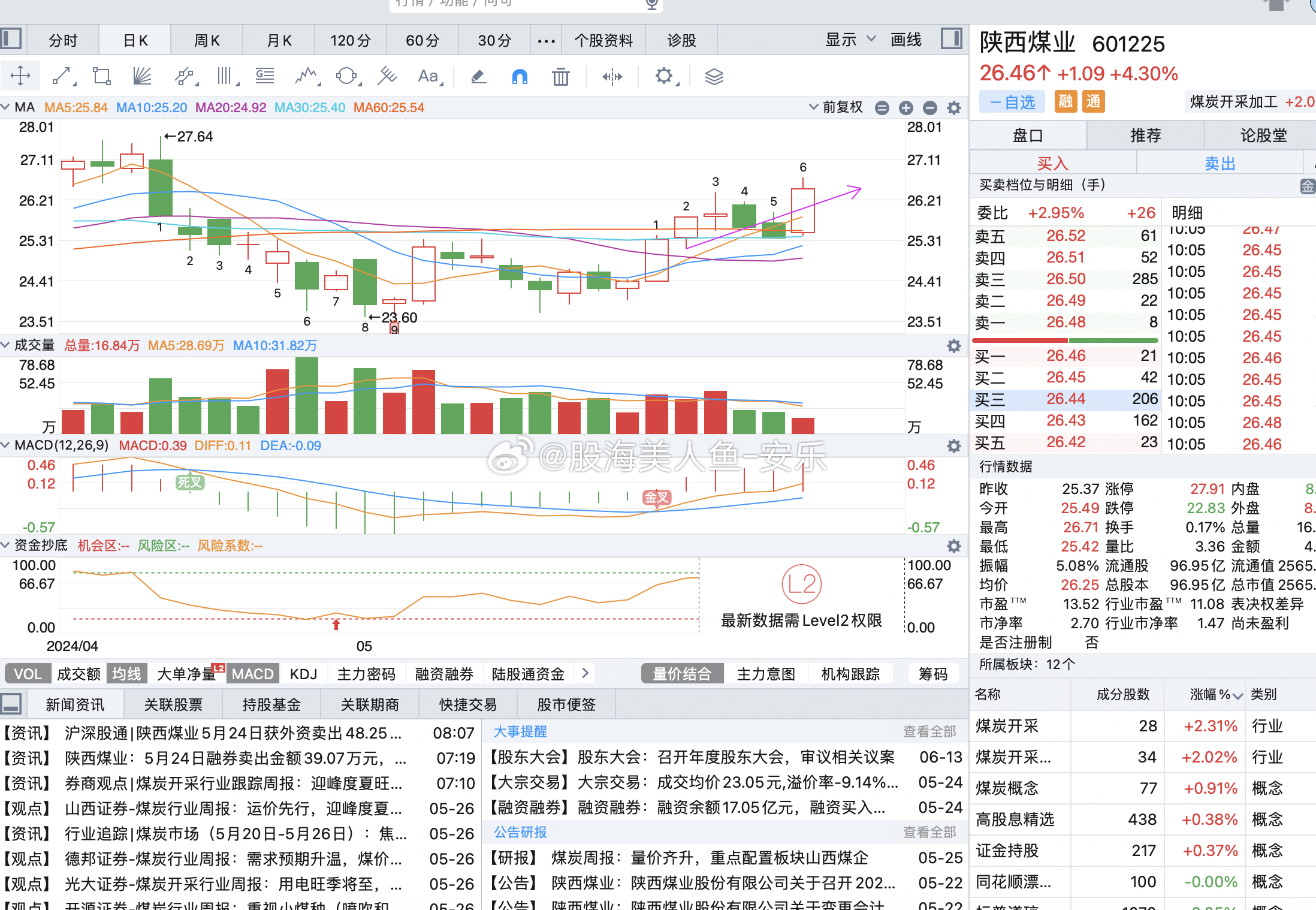Open the 关联股票 tab
This screenshot has width=1316, height=910.
pyautogui.click(x=173, y=704)
